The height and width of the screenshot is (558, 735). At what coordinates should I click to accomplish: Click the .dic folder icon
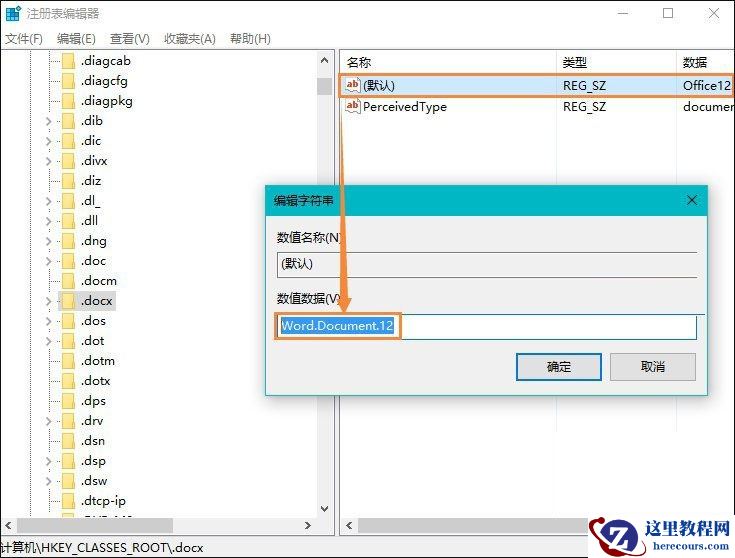coord(68,141)
